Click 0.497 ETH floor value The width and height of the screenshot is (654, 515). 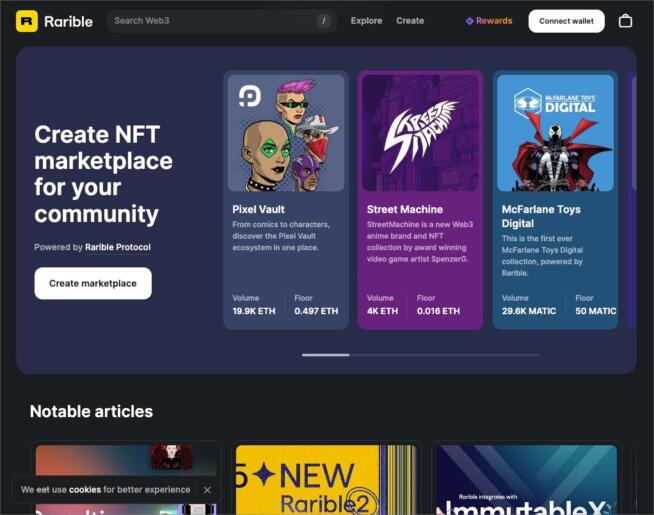pos(316,311)
